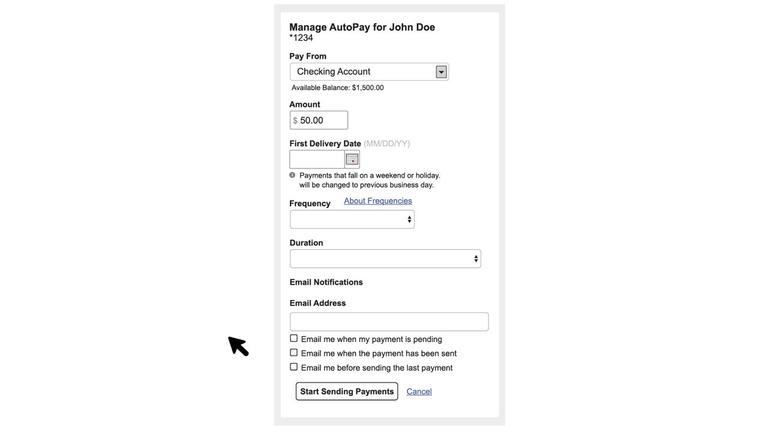Screen dimensions: 768x432
Task: Click the Manage AutoPay for John Doe heading
Action: [362, 27]
